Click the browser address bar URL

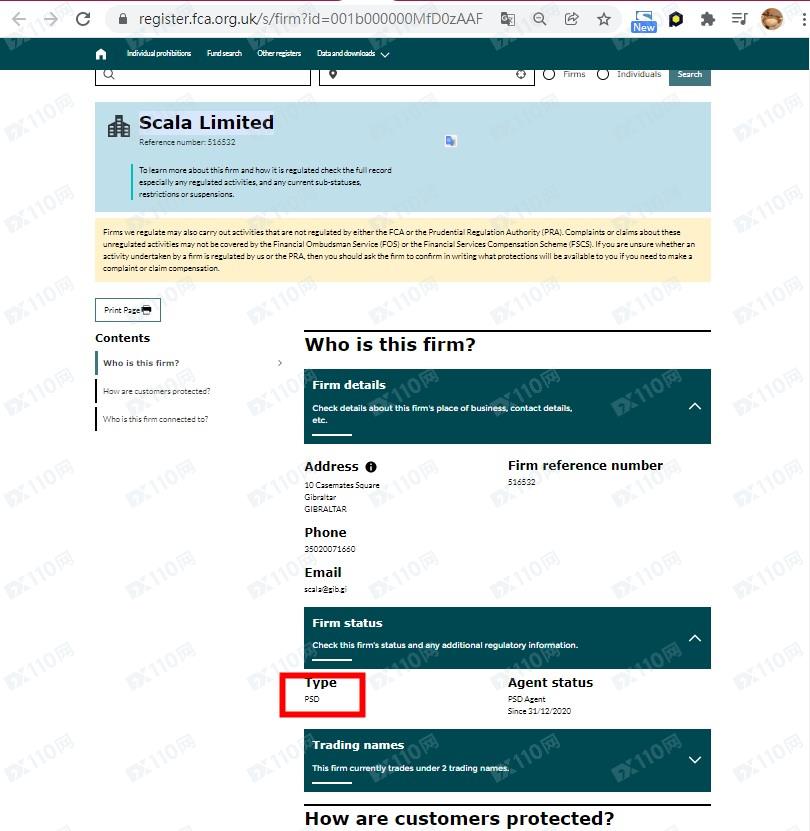[311, 20]
